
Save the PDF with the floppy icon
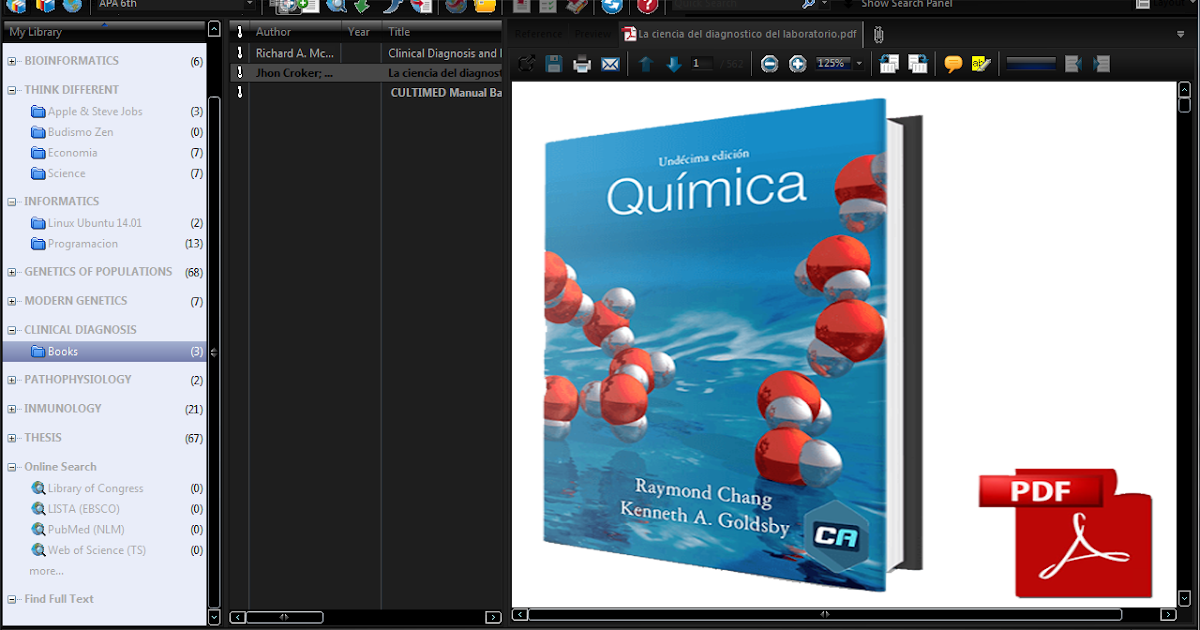point(554,64)
